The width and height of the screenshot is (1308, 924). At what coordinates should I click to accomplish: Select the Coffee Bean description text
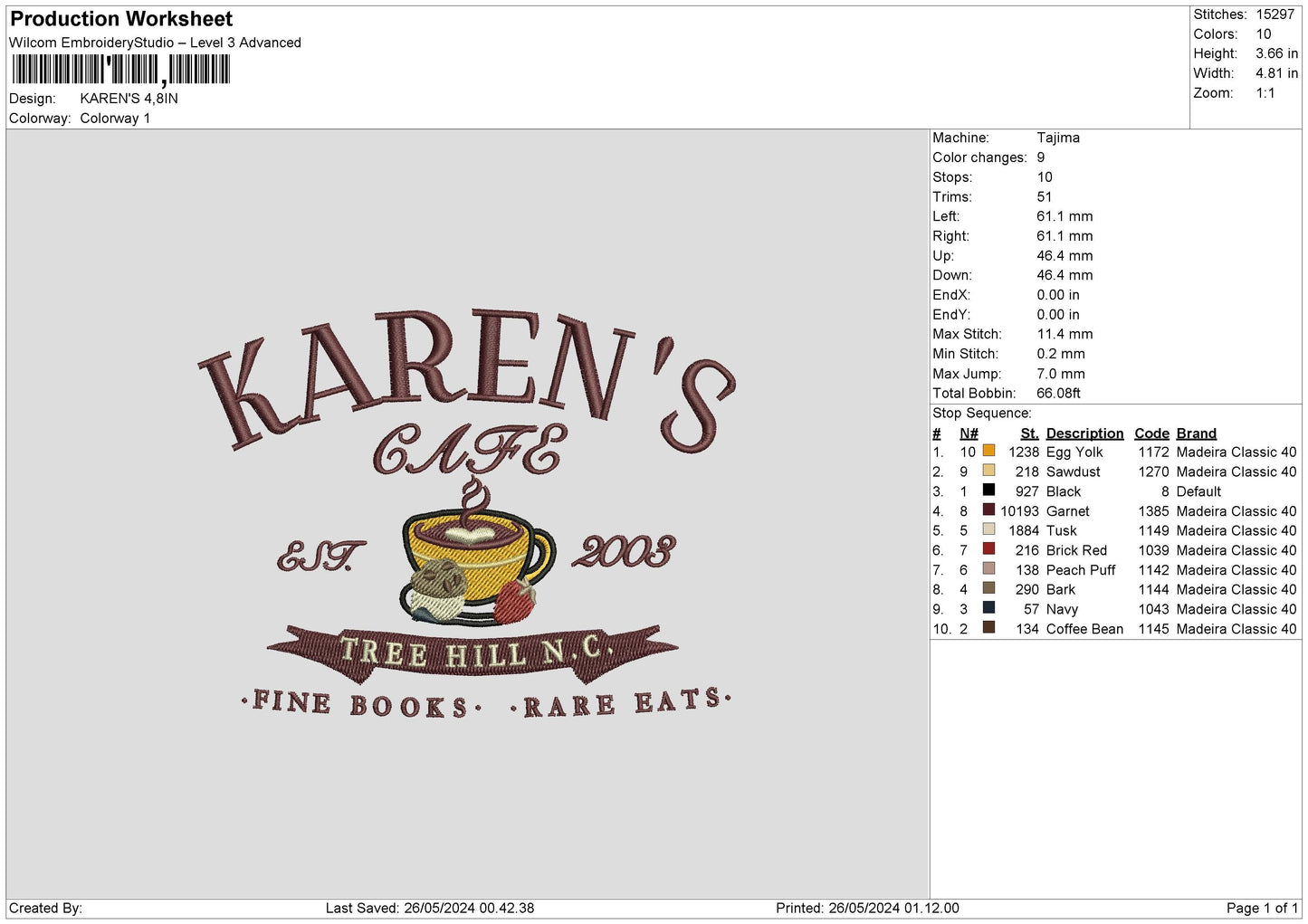tap(1084, 629)
